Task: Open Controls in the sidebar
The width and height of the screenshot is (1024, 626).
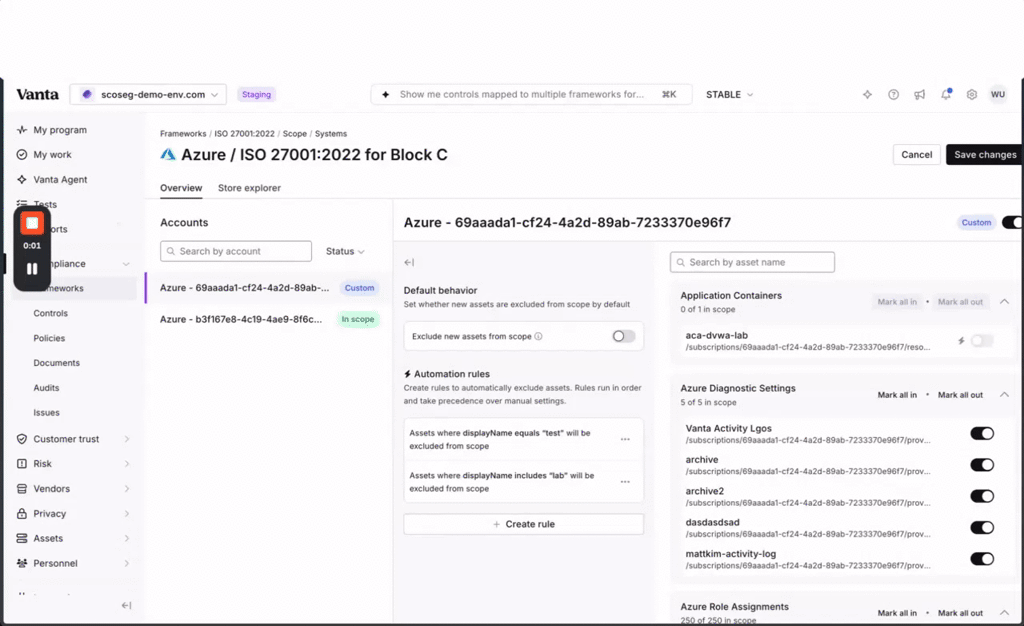Action: pos(51,313)
